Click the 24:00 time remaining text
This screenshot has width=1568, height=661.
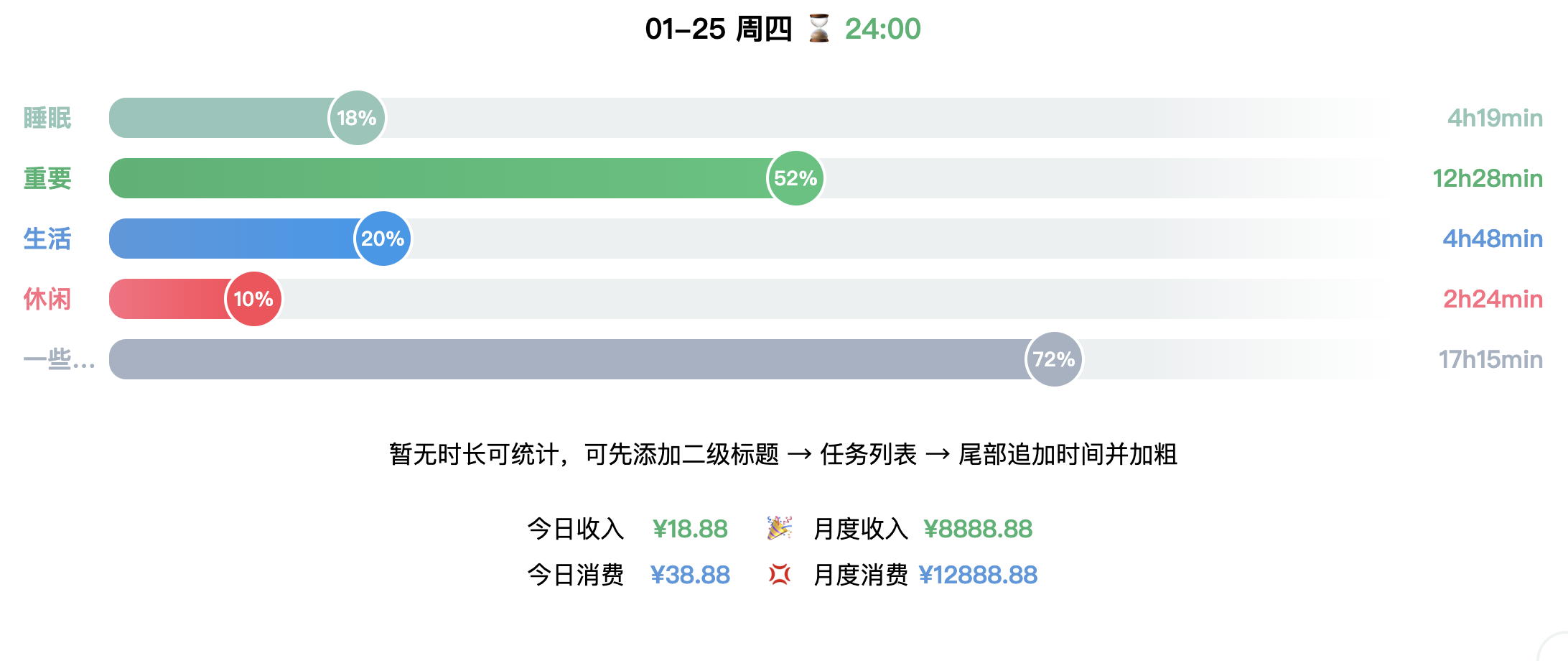pyautogui.click(x=882, y=29)
